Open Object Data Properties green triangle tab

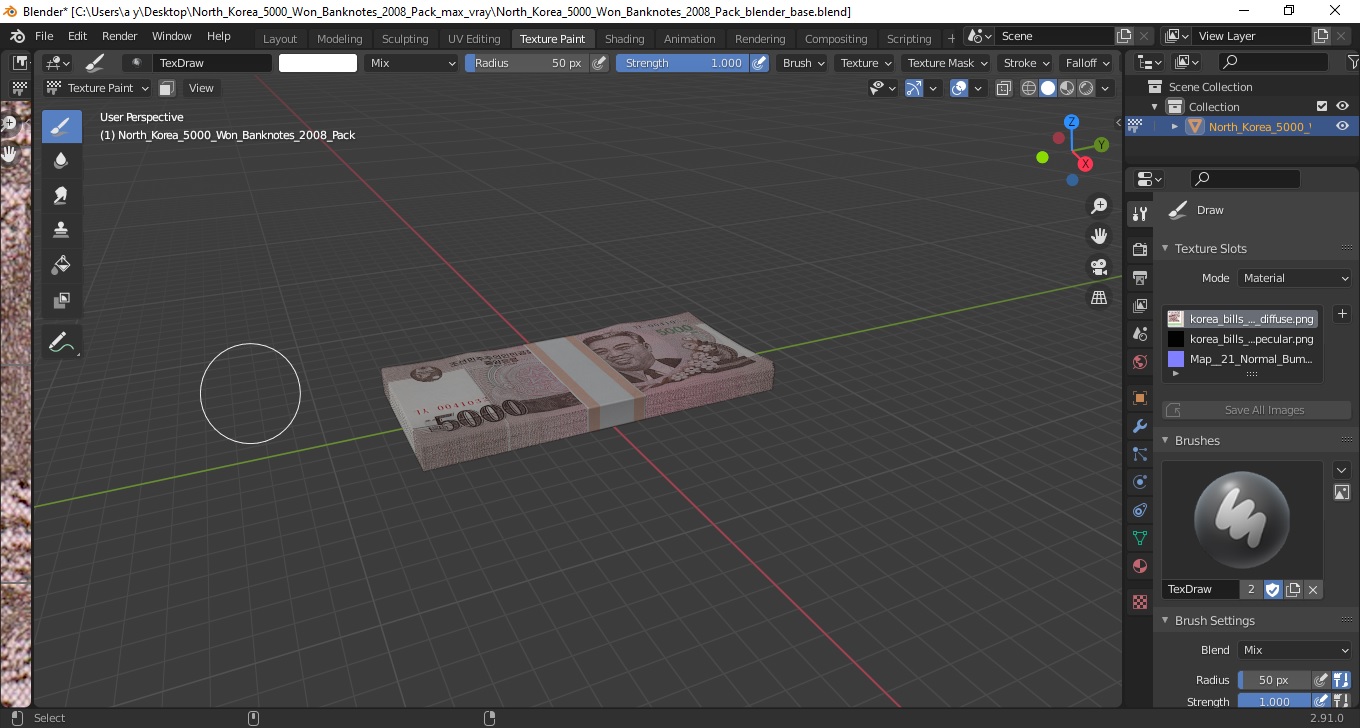1139,538
